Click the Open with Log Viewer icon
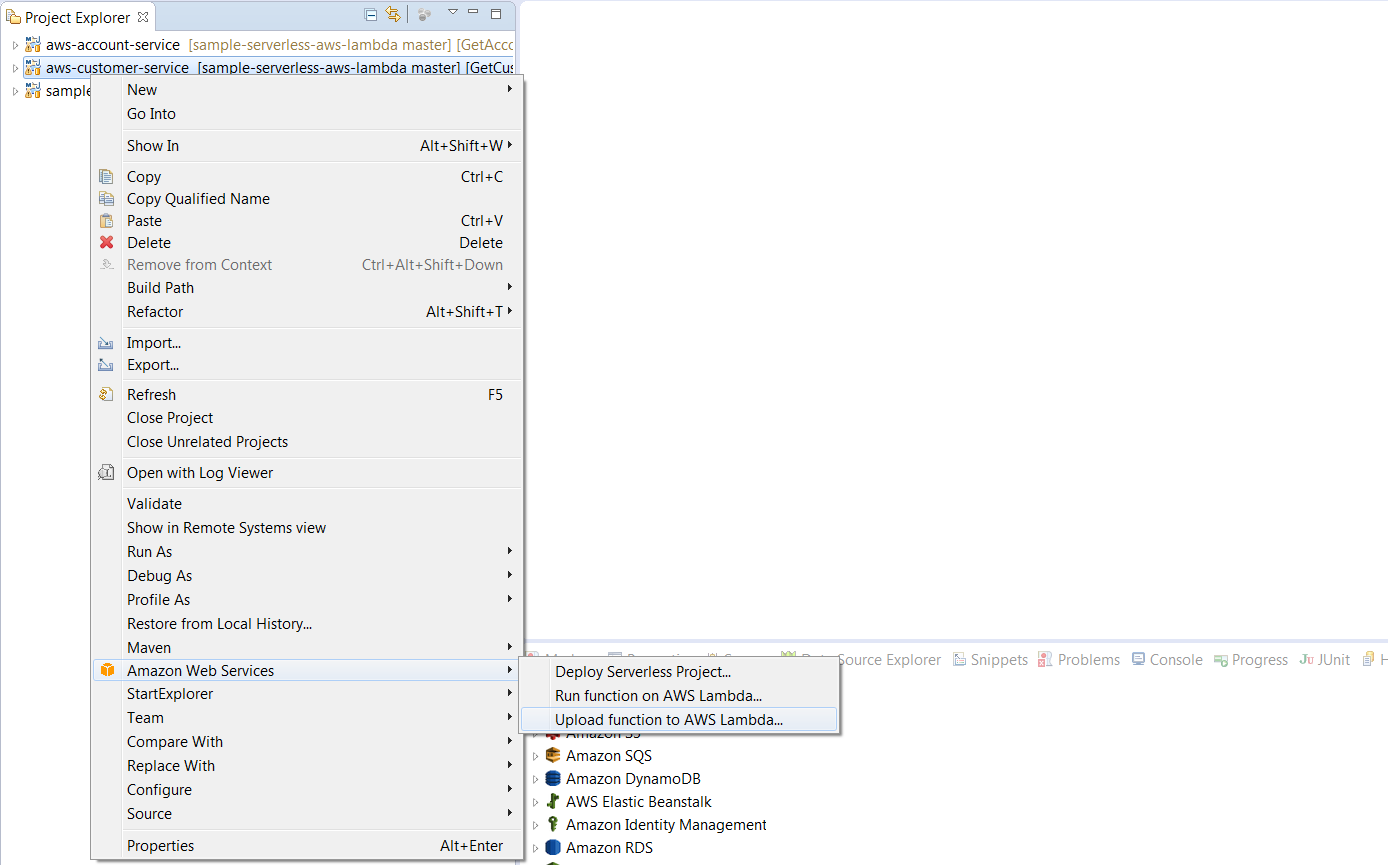 106,473
